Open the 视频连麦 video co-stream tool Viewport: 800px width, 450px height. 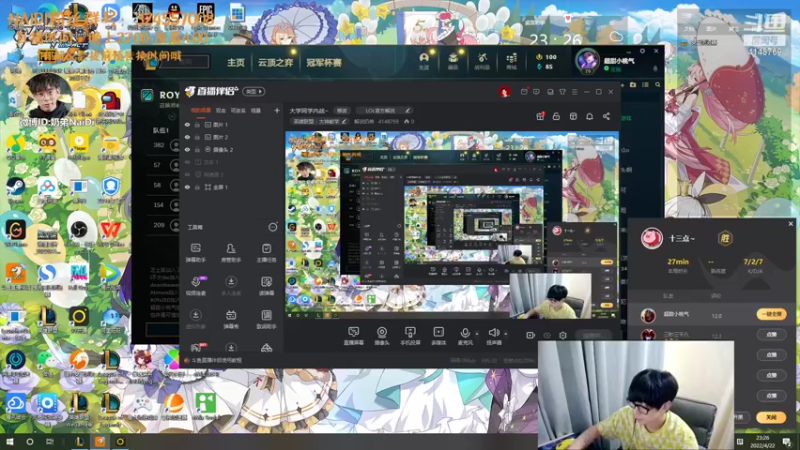pyautogui.click(x=195, y=286)
